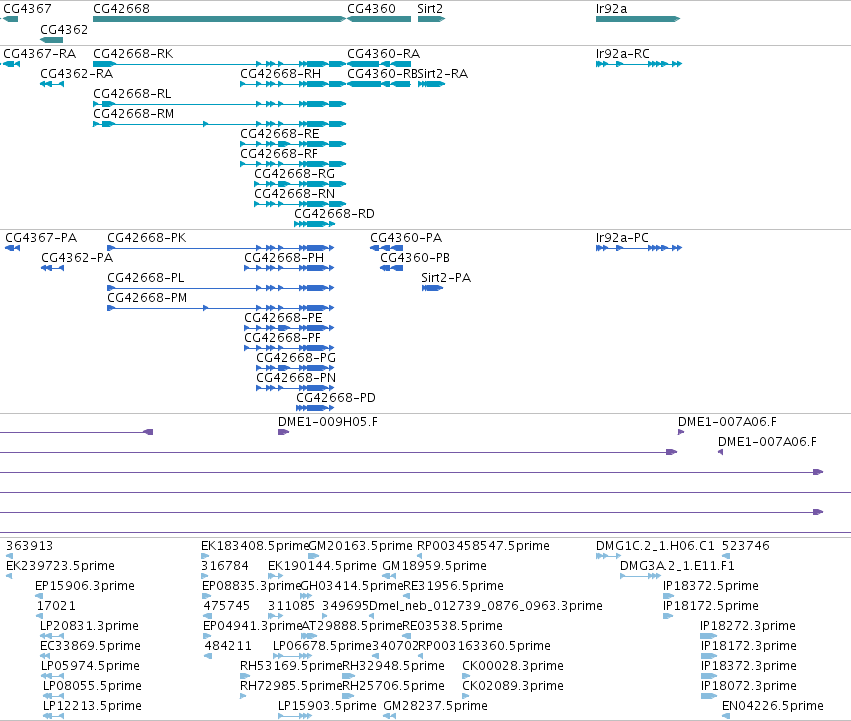Click the EST labeled 363913
The image size is (851, 721).
point(29,546)
